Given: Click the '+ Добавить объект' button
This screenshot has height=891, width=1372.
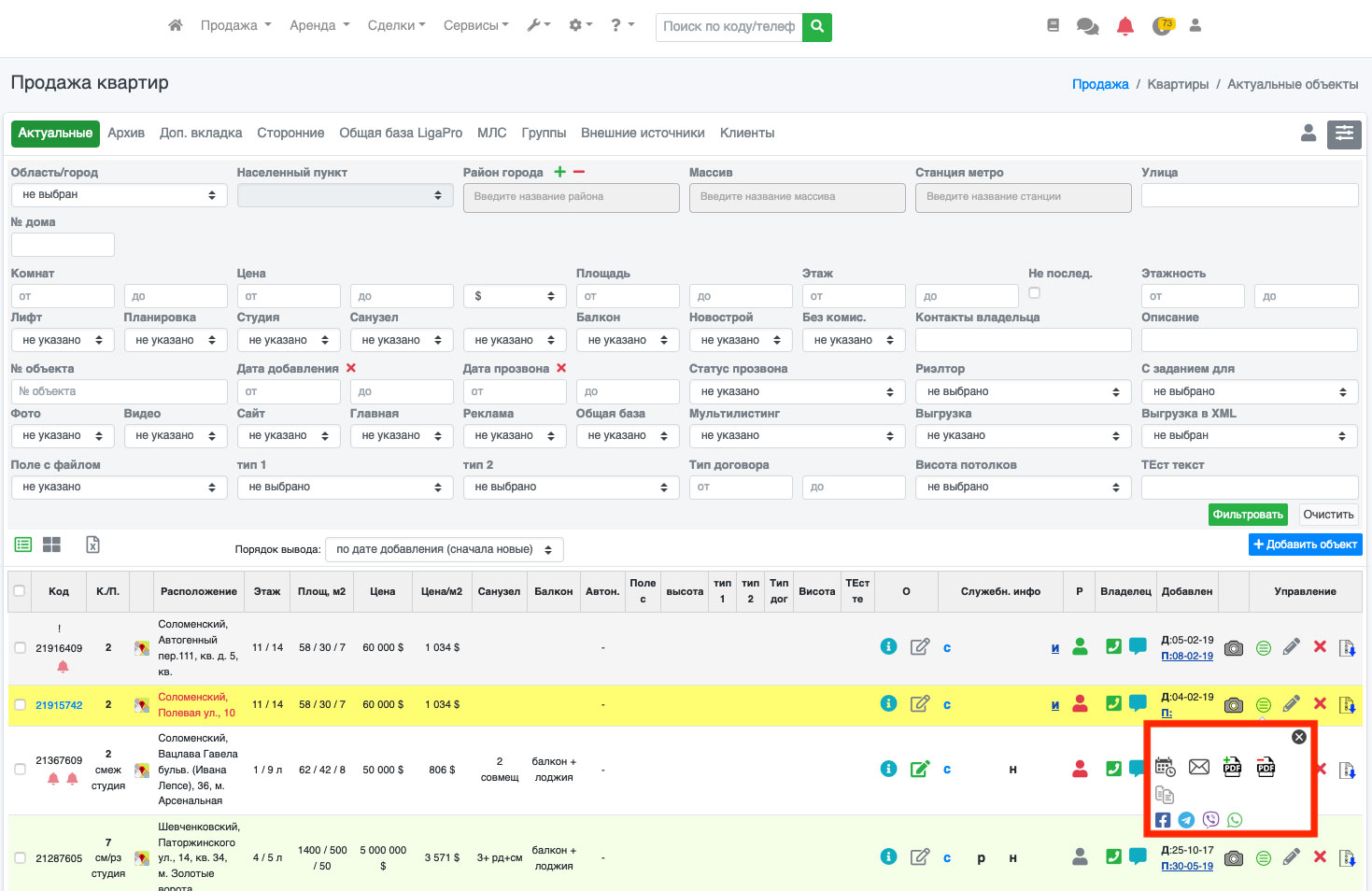Looking at the screenshot, I should [1305, 544].
